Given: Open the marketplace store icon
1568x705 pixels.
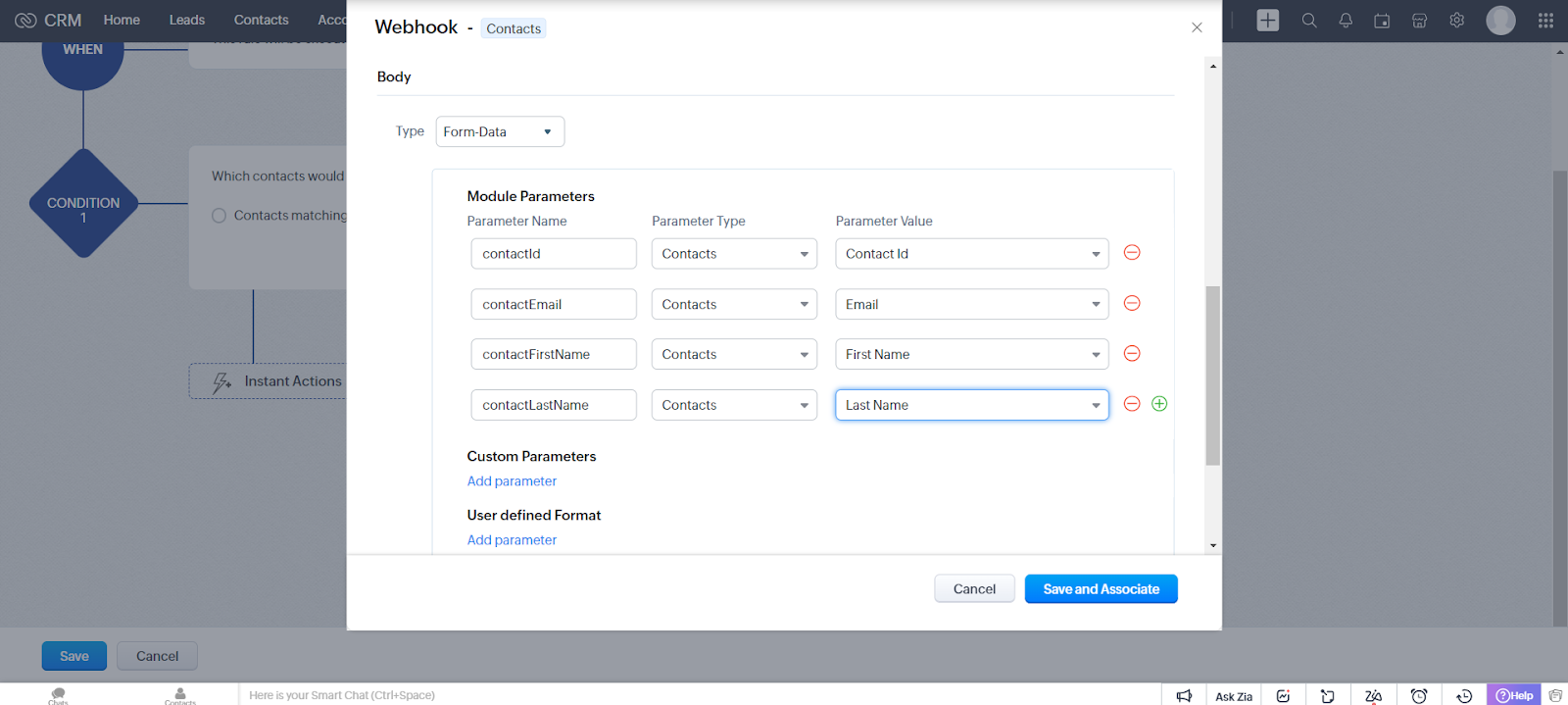Looking at the screenshot, I should click(x=1419, y=20).
